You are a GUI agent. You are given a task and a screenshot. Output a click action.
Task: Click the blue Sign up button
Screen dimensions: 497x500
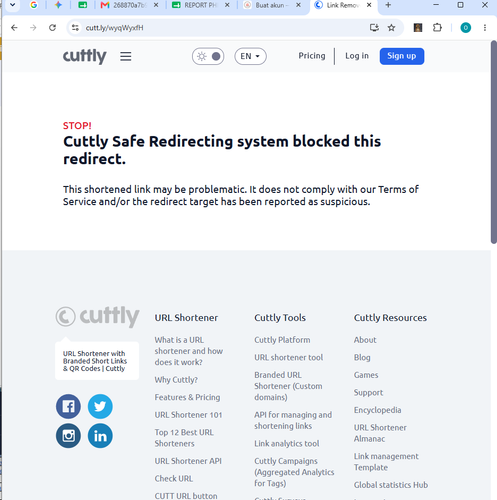pyautogui.click(x=402, y=56)
